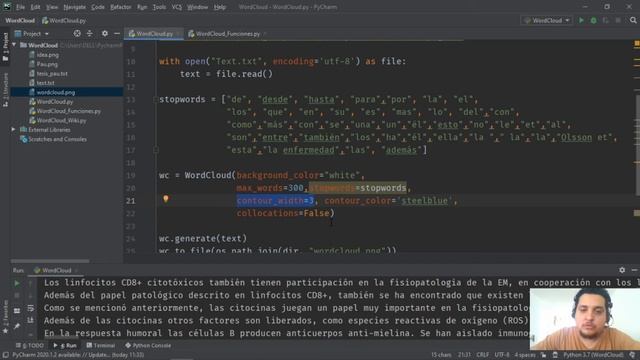Toggle scroll to end in Run console
Image resolution: width=640 pixels, height=360 pixels.
31,320
